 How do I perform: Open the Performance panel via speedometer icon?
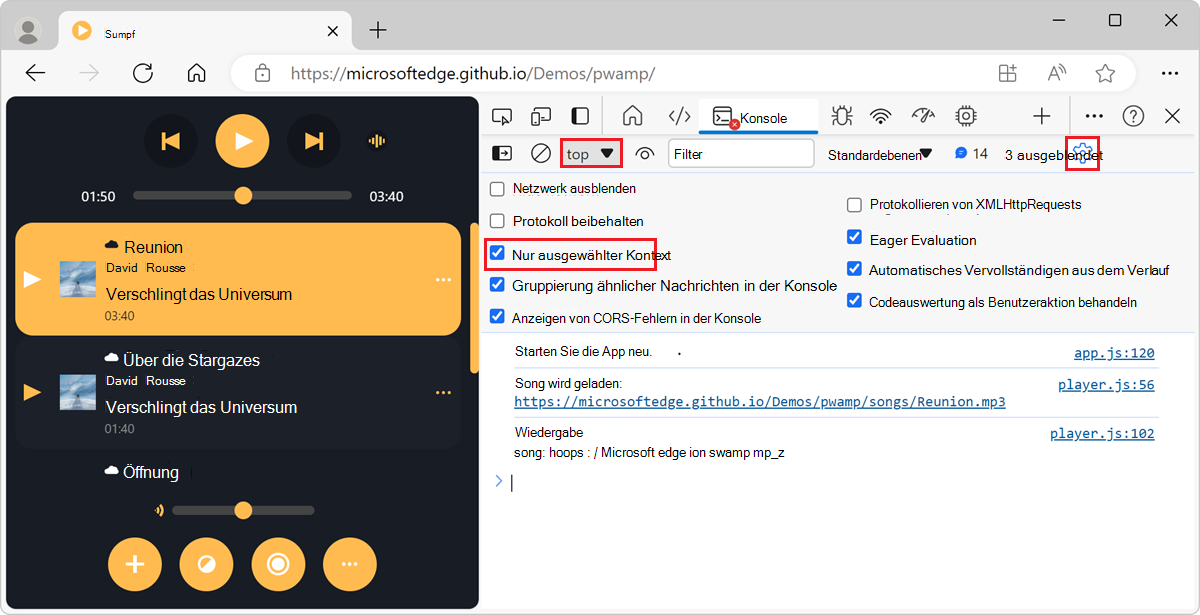click(x=921, y=116)
